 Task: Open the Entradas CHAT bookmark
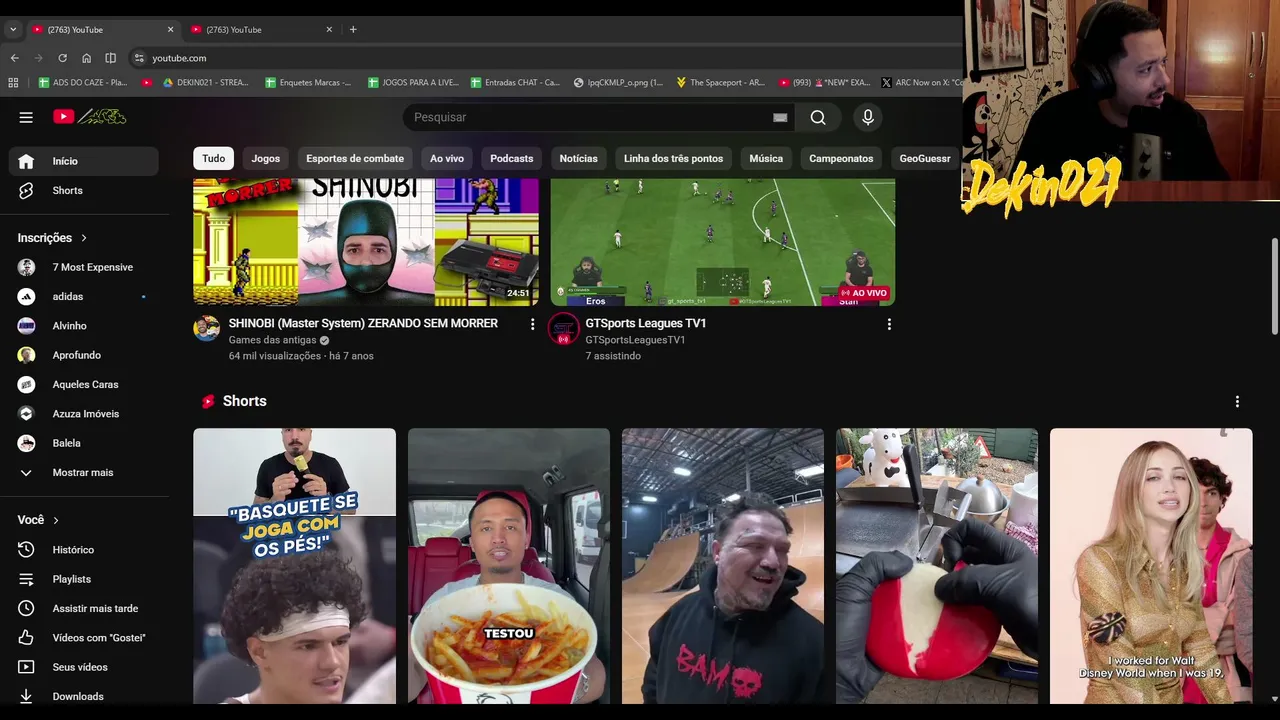tap(515, 82)
